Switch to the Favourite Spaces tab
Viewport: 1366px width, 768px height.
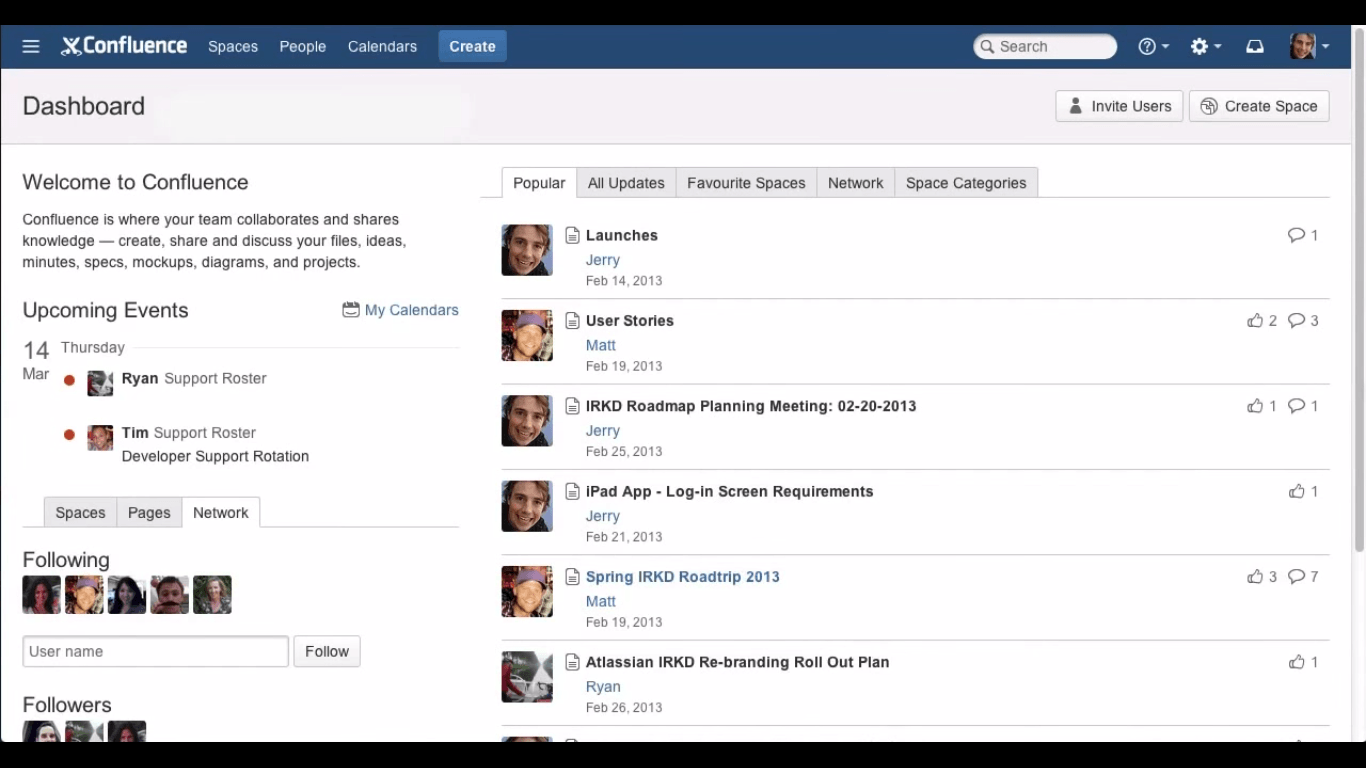[x=746, y=183]
